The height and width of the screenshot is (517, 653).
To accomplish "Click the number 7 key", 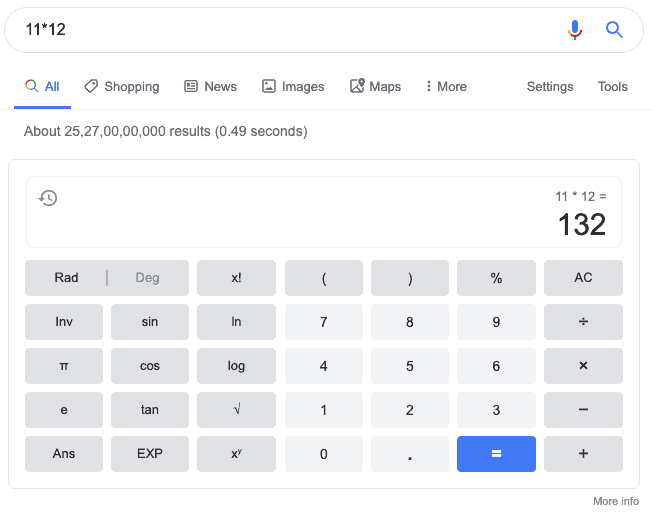I will (x=324, y=322).
